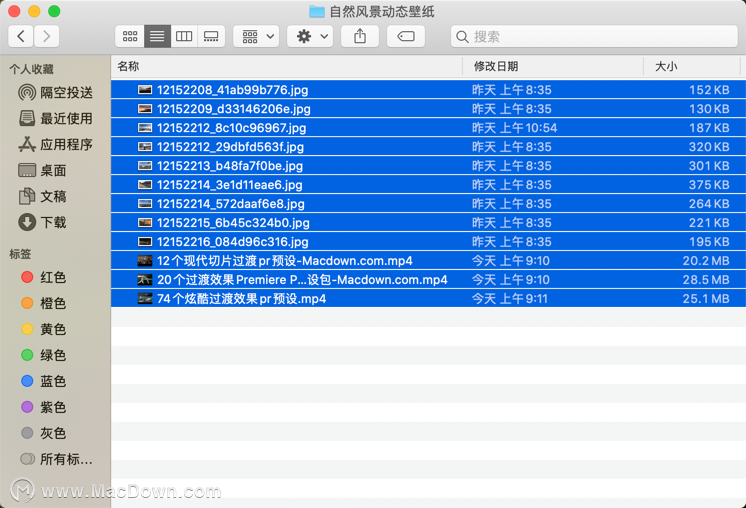Select the 红色 tag

click(43, 277)
